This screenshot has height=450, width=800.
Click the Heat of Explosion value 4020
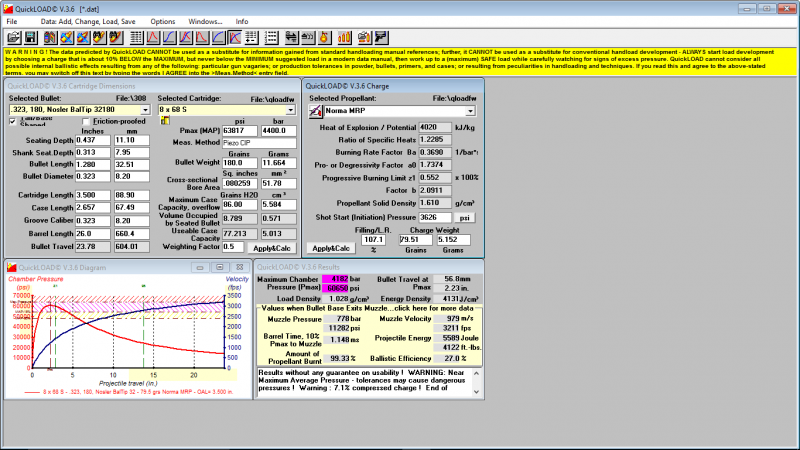point(435,127)
